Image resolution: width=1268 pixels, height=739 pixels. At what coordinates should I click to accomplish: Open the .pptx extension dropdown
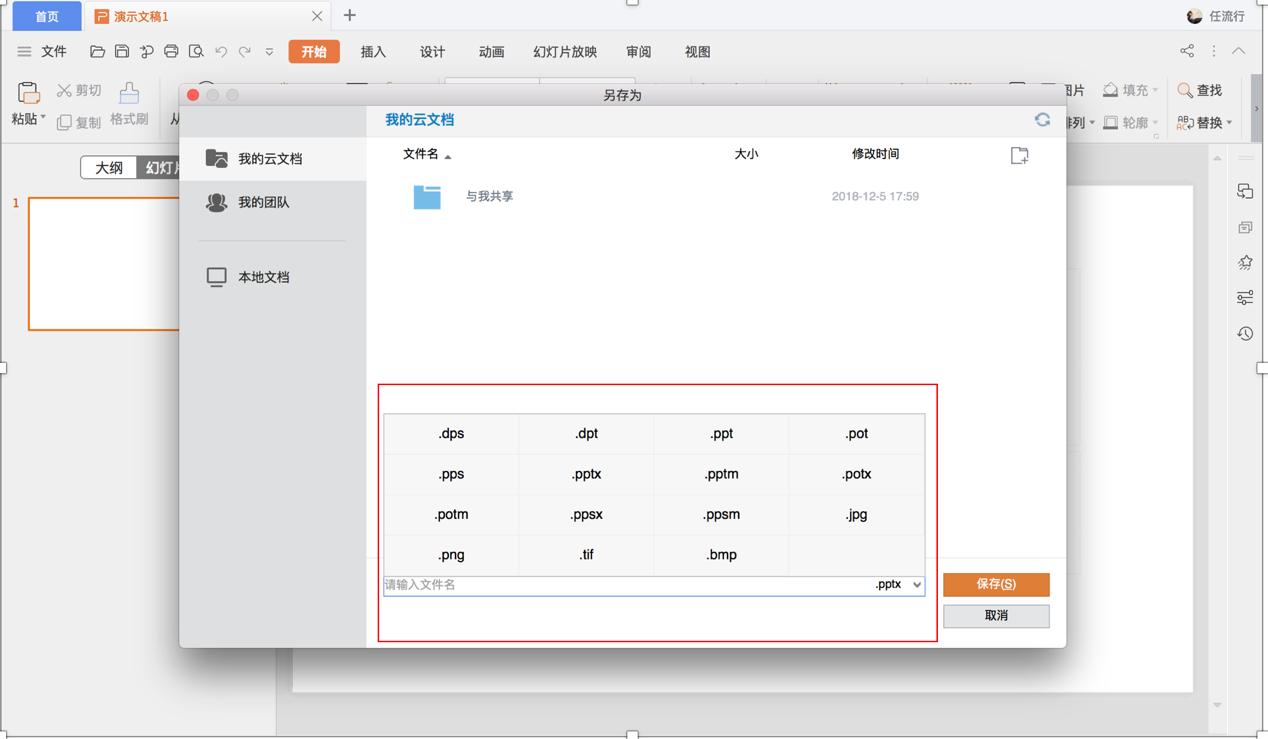click(x=916, y=584)
